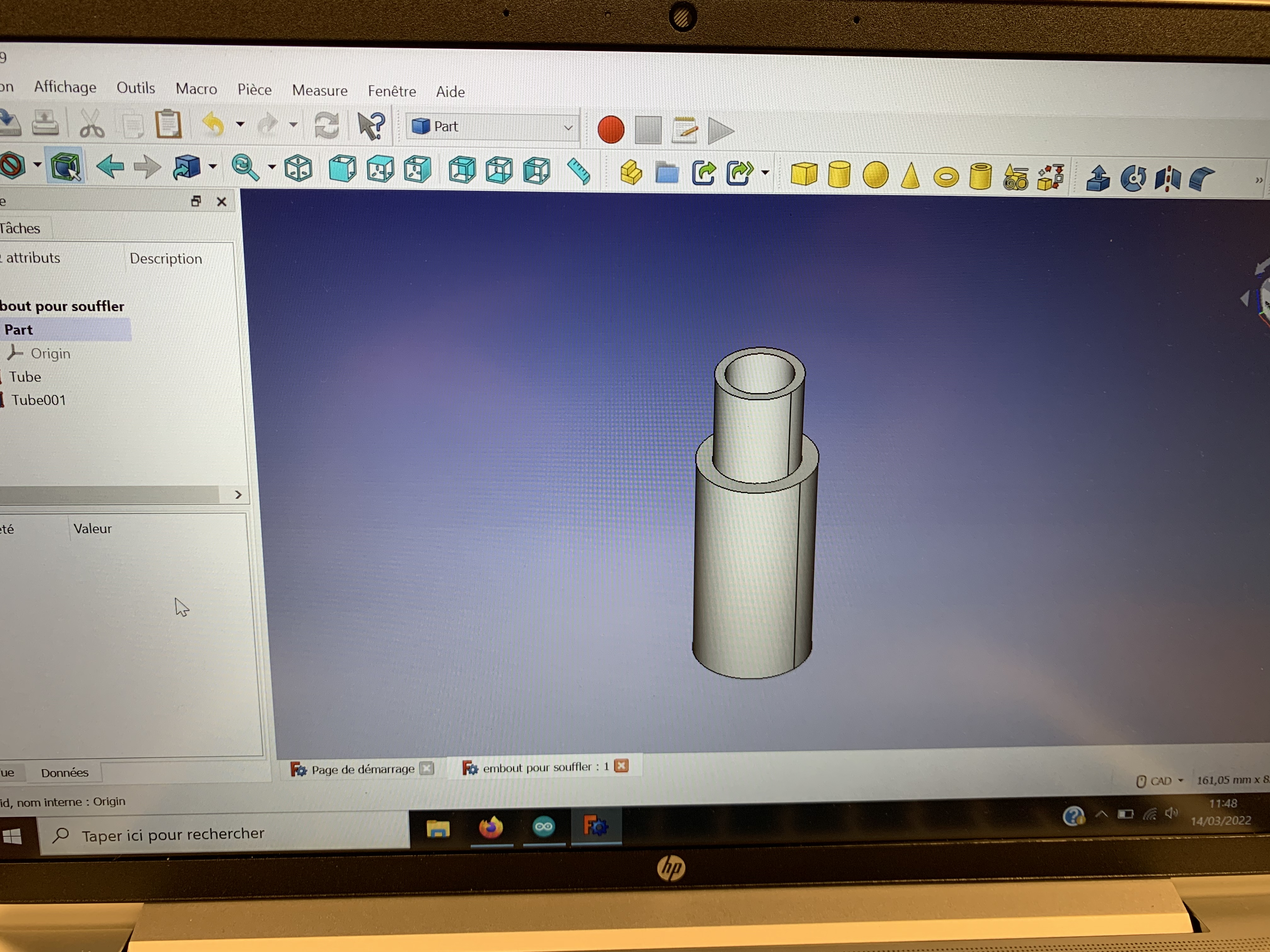Viewport: 1270px width, 952px height.
Task: Create a torus primitive
Action: [x=946, y=177]
